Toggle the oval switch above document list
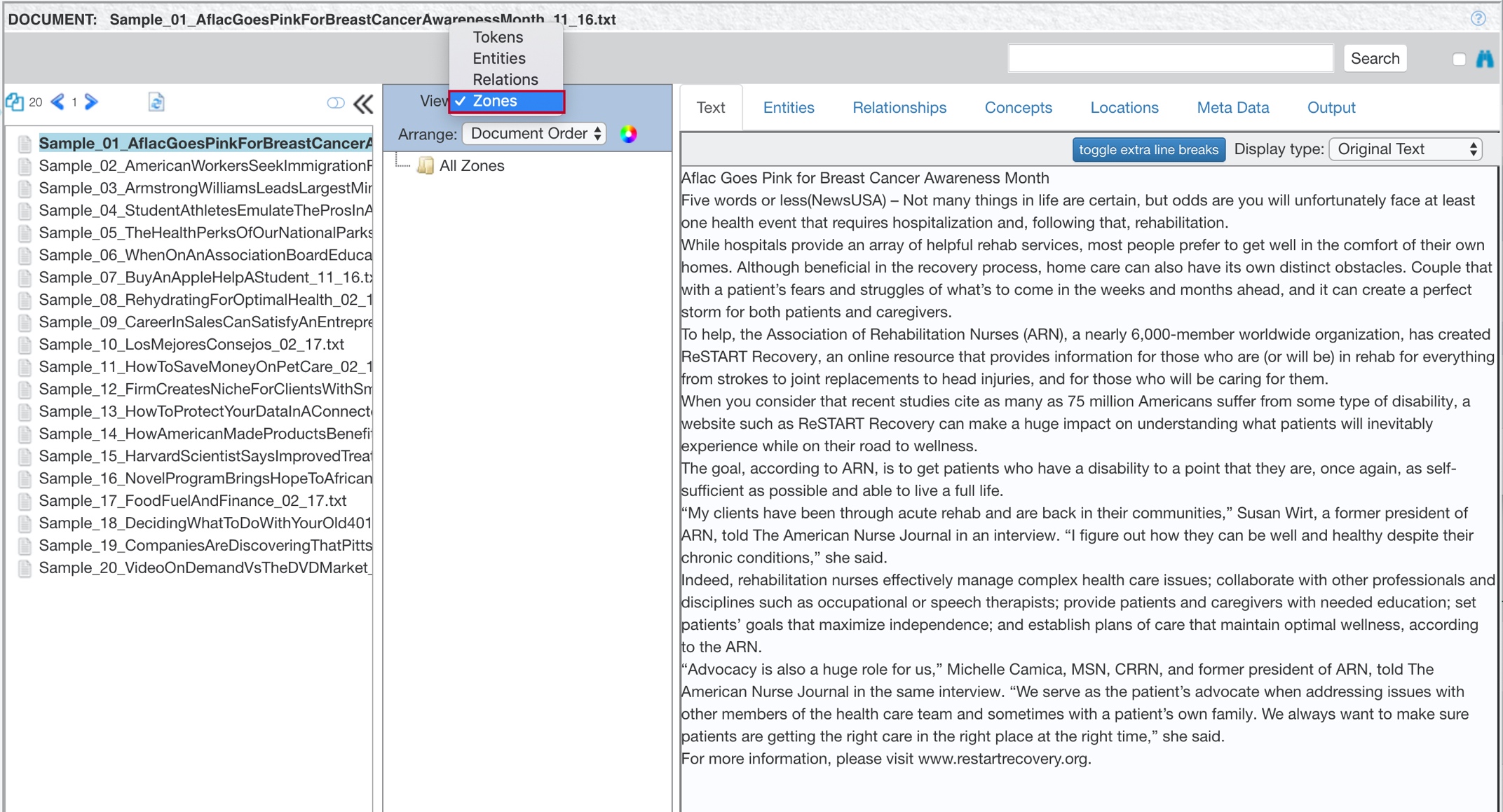The width and height of the screenshot is (1503, 812). (336, 104)
